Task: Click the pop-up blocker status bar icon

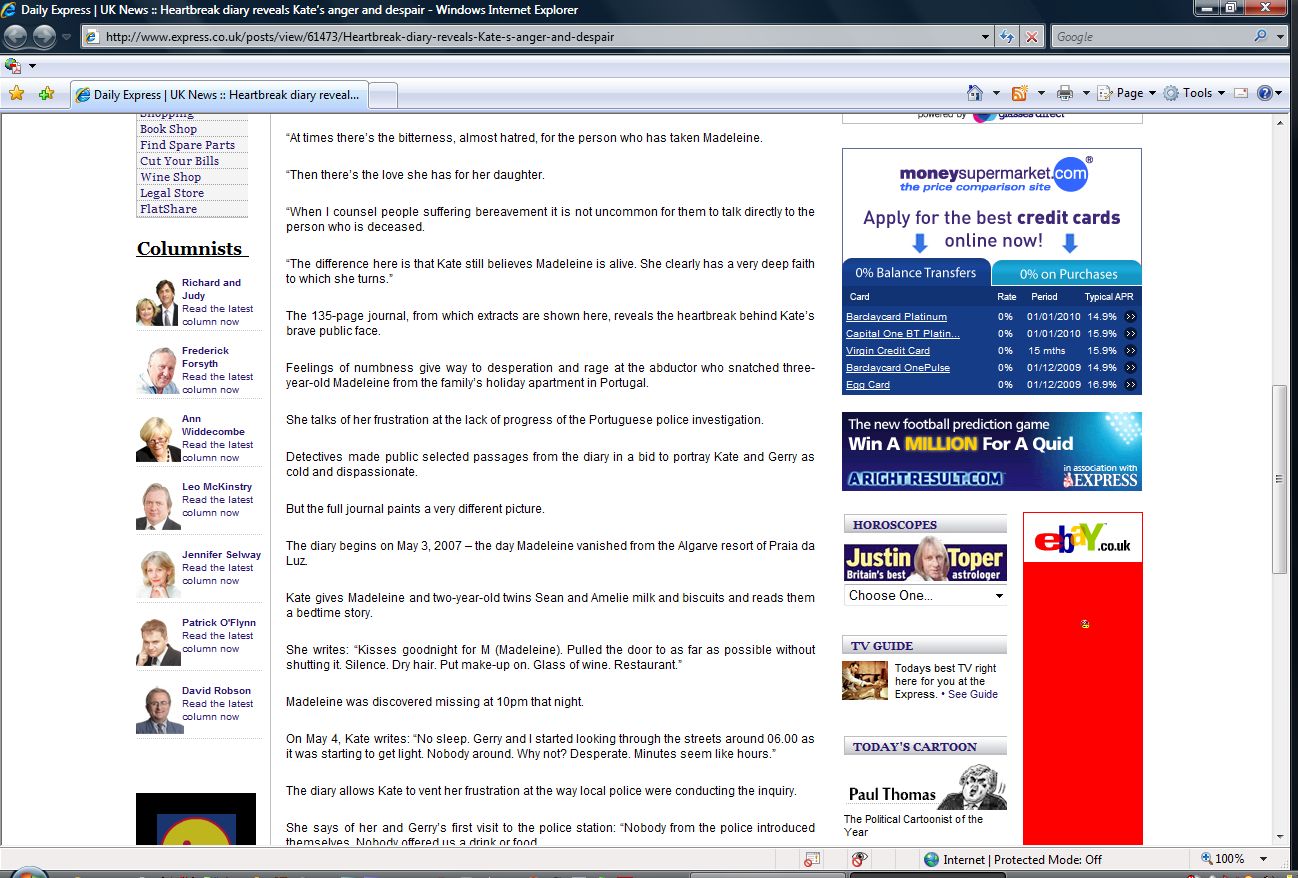Action: tap(812, 859)
